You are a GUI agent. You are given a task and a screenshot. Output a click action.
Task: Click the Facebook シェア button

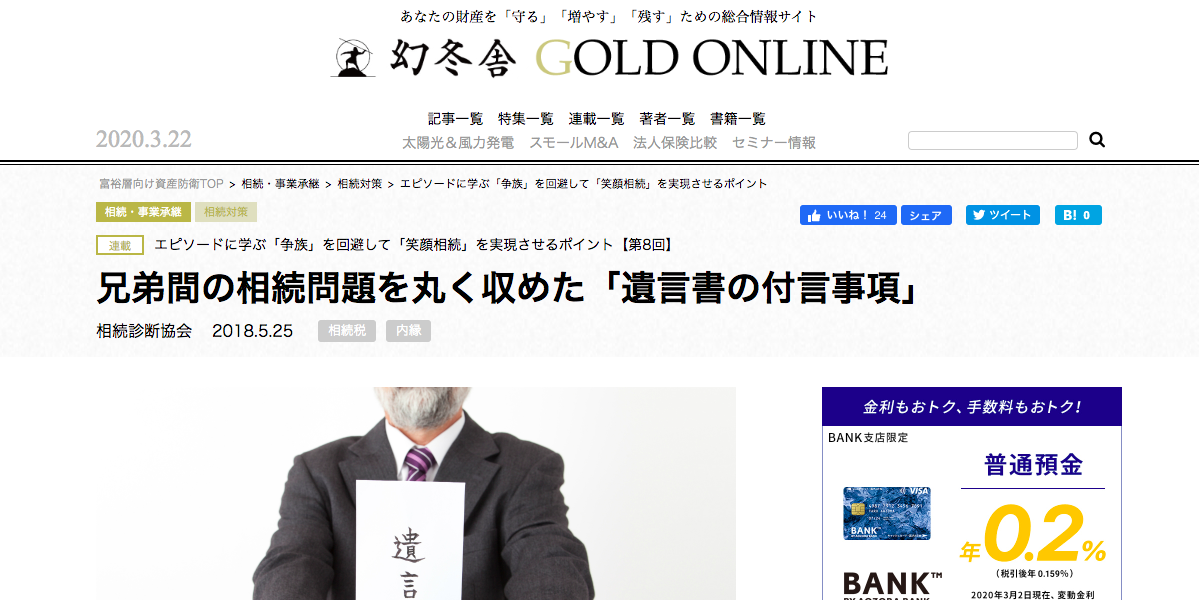(x=926, y=215)
